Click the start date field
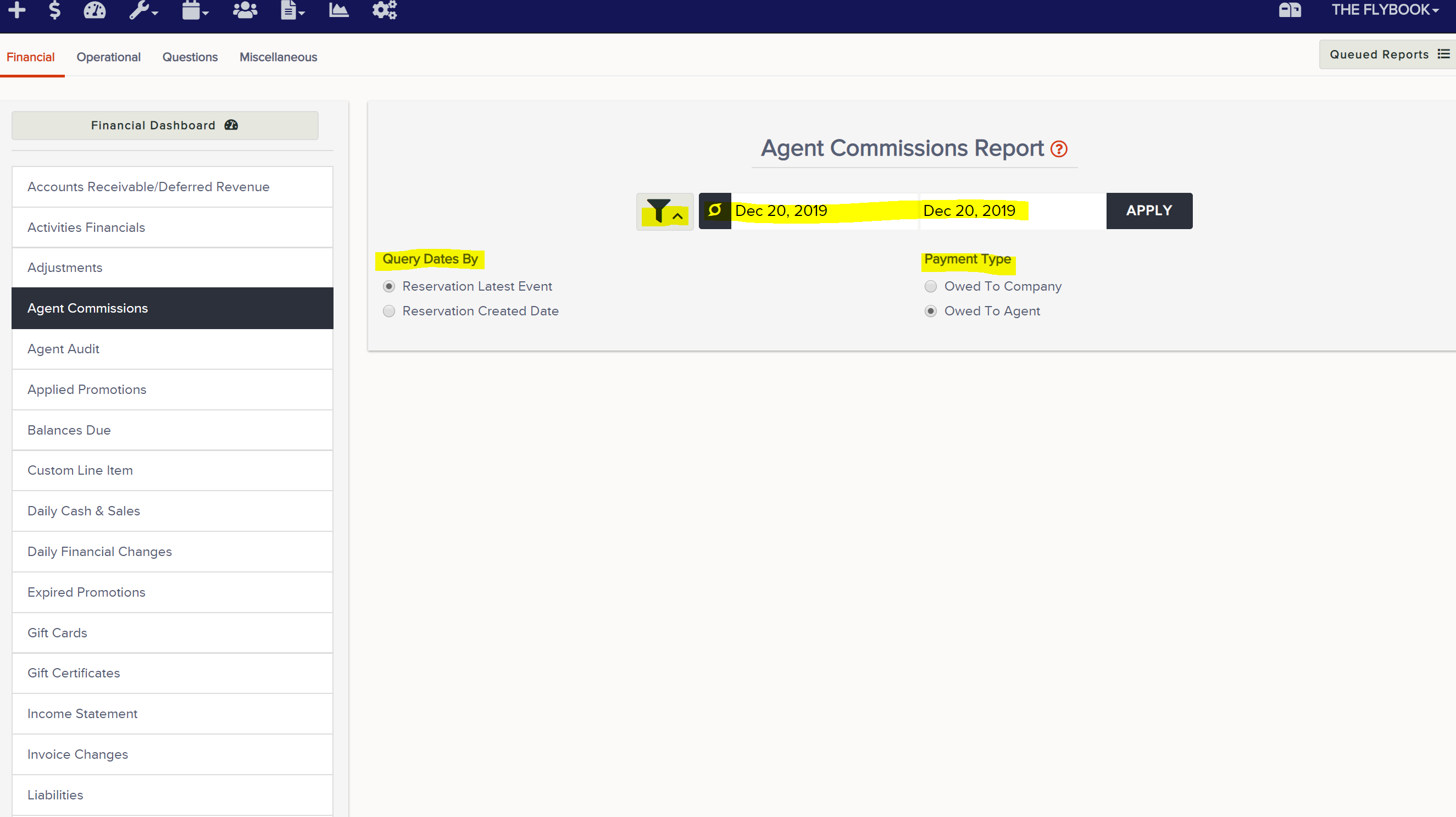Screen dimensions: 1456x817 tap(825, 211)
